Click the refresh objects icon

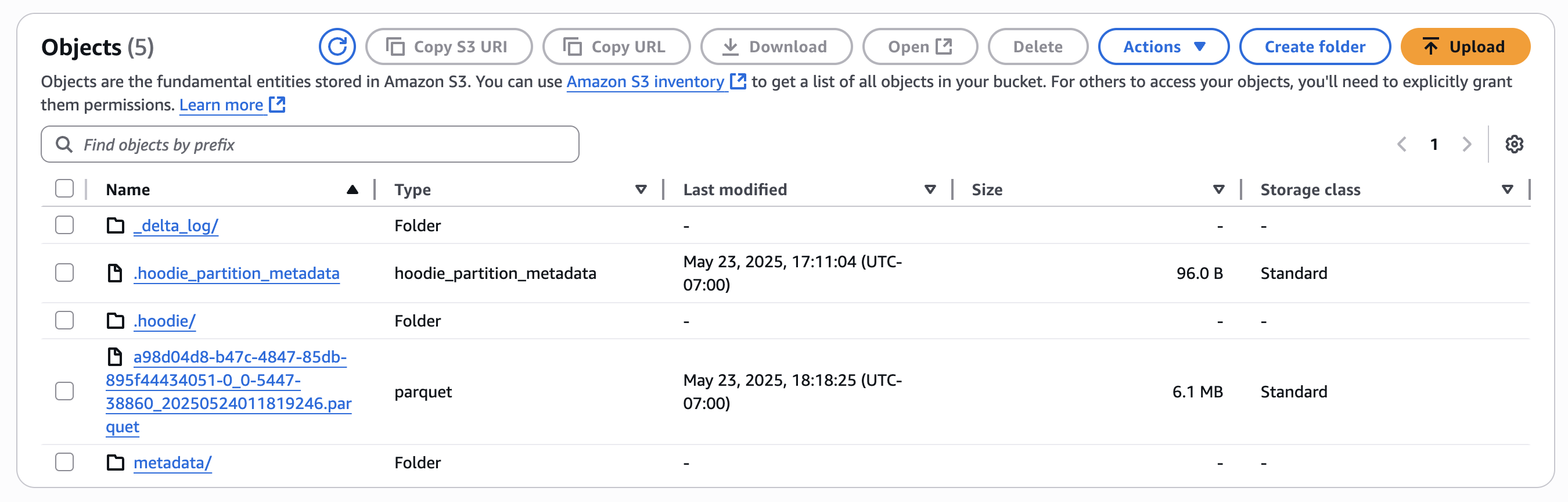point(337,46)
